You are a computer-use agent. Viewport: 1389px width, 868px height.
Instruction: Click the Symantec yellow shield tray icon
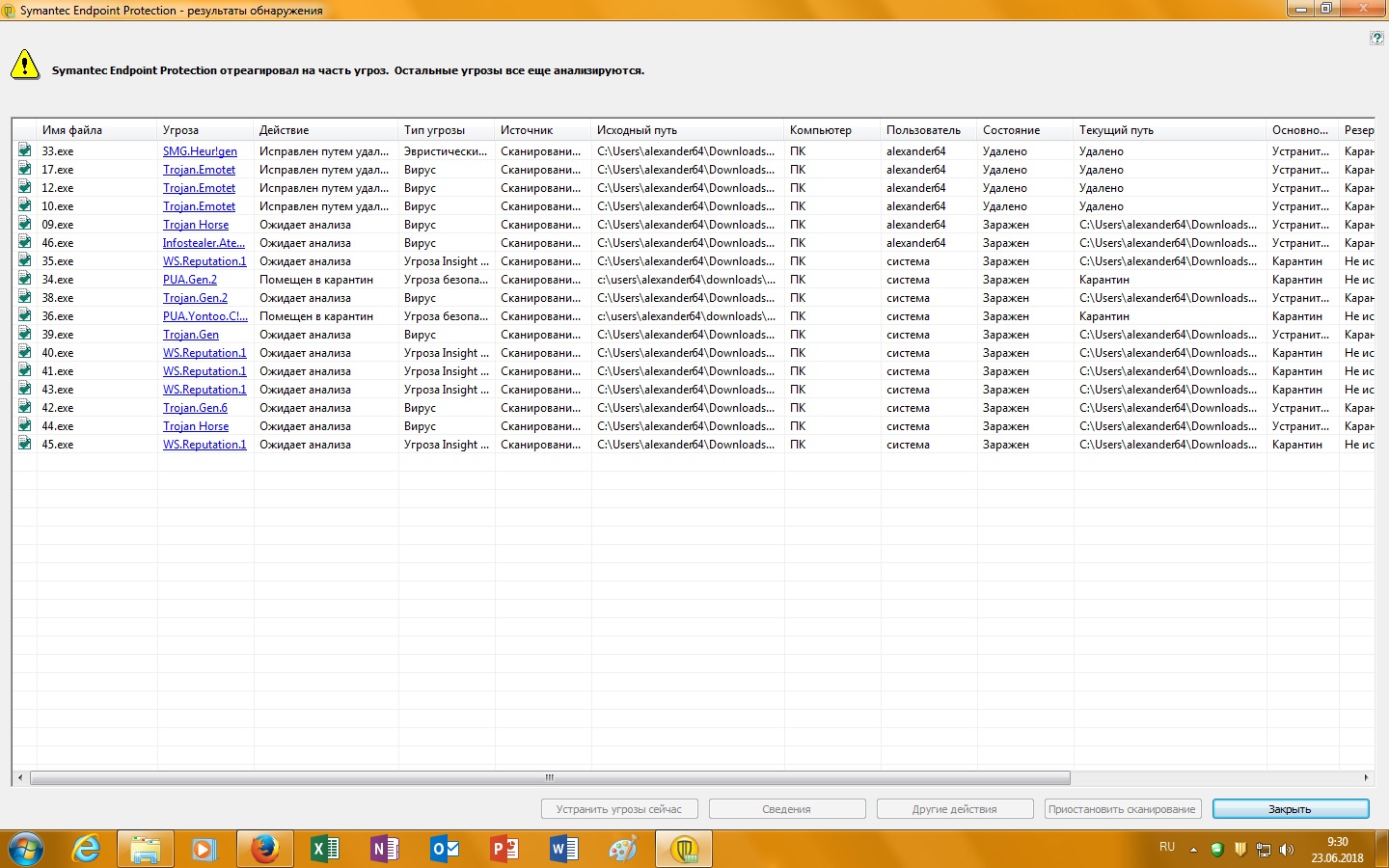1240,850
